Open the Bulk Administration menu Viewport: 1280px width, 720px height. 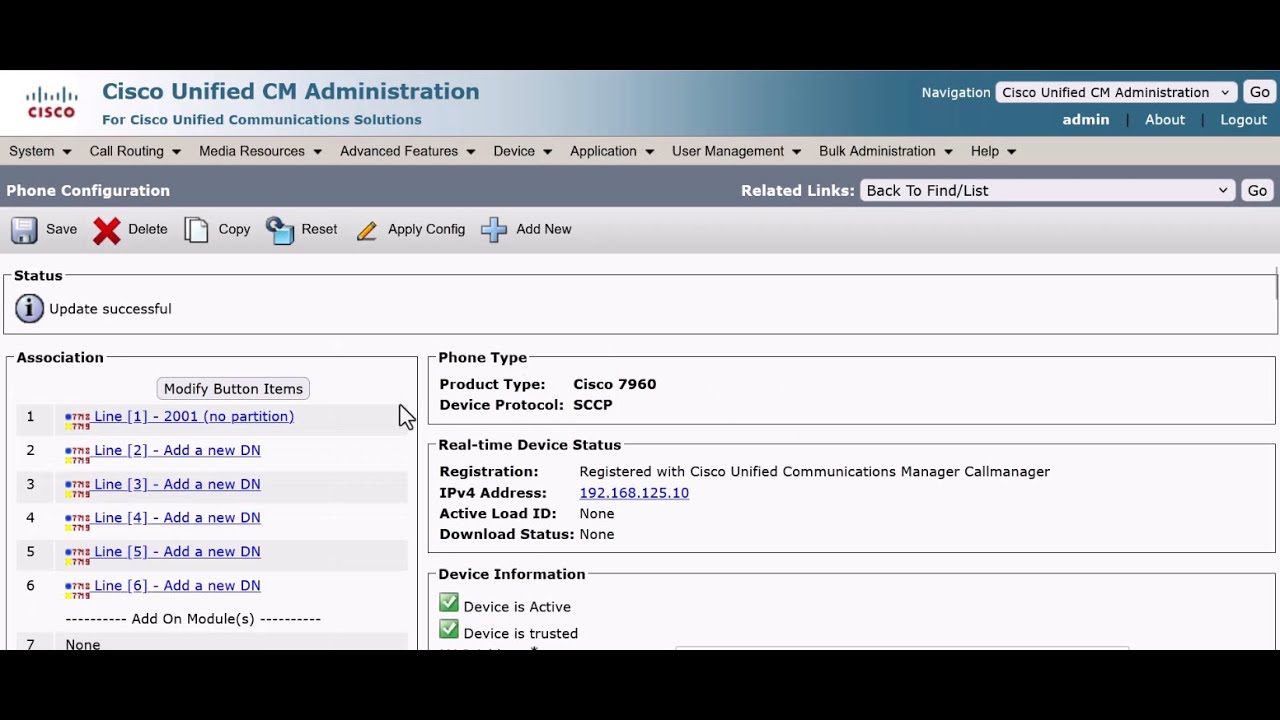[x=886, y=151]
